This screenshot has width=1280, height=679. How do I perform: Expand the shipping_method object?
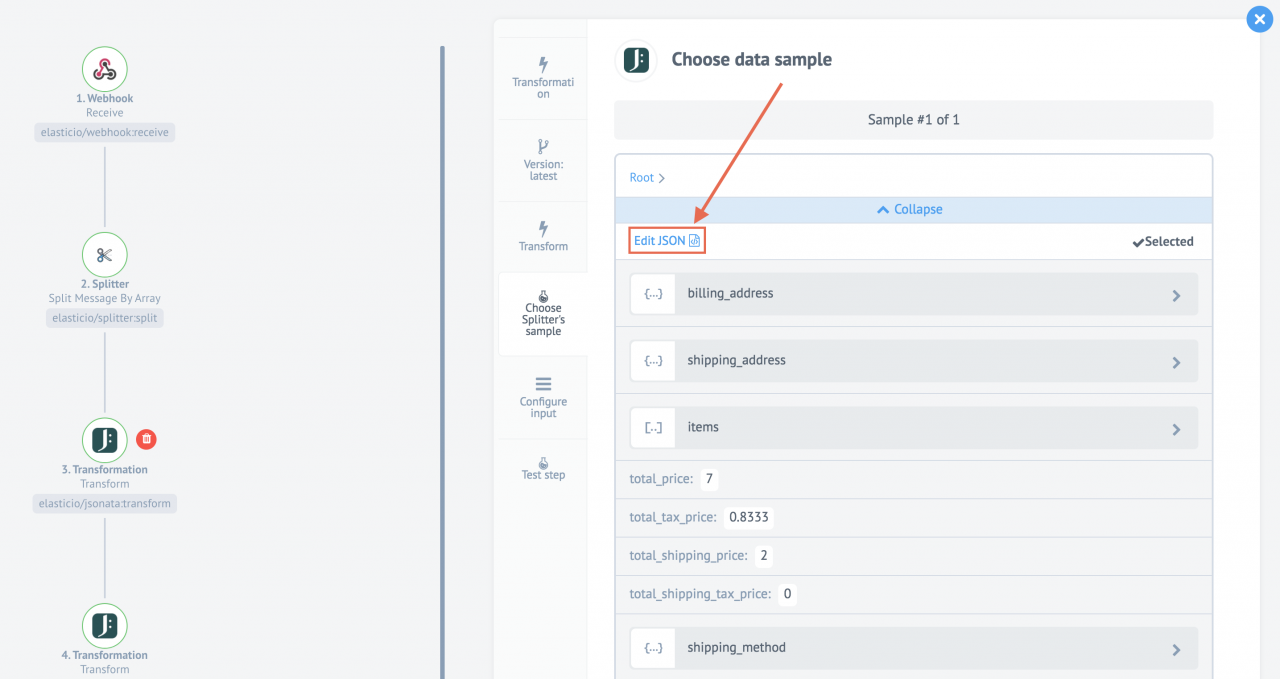click(913, 648)
